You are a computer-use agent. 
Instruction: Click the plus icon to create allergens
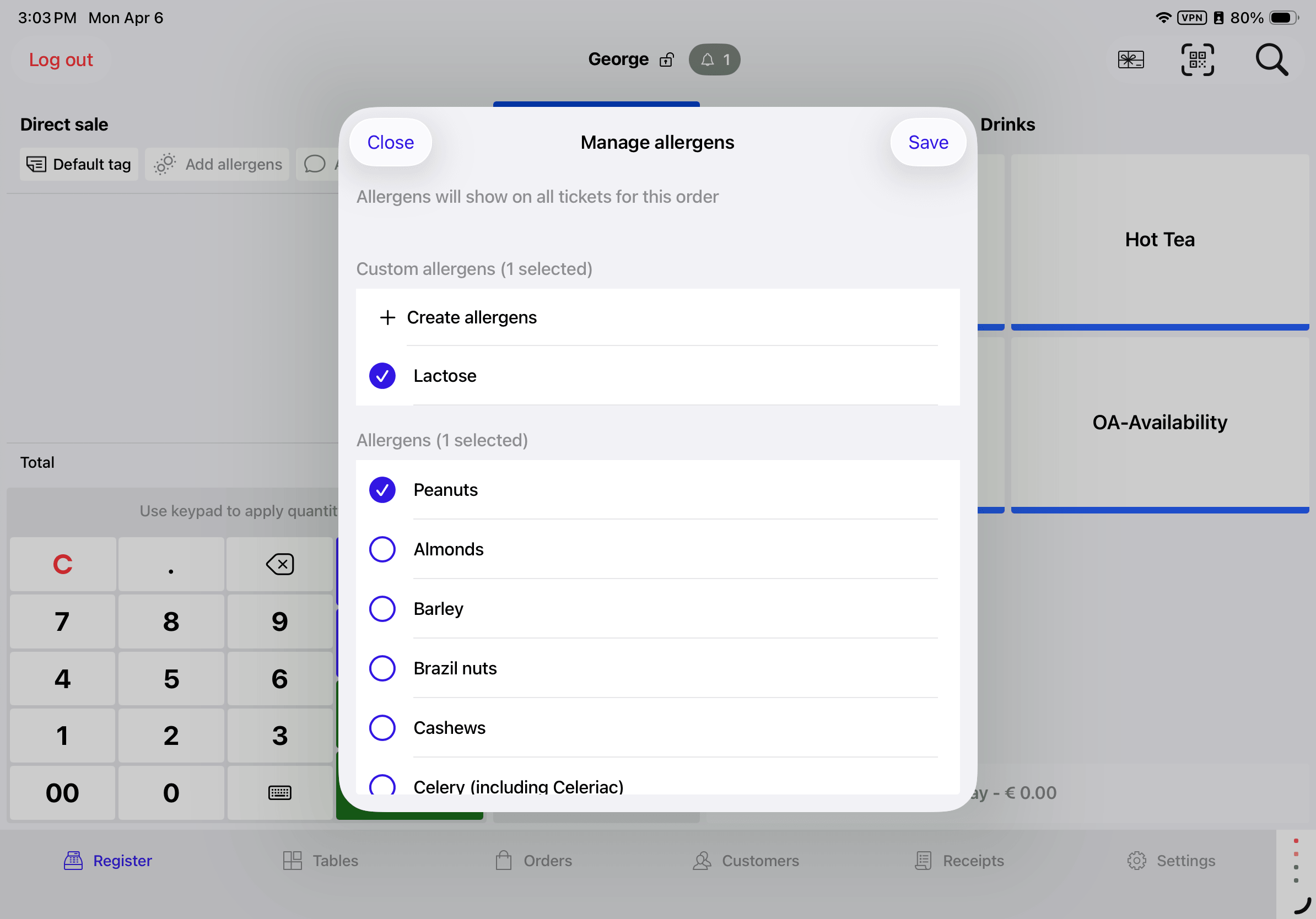(x=388, y=317)
